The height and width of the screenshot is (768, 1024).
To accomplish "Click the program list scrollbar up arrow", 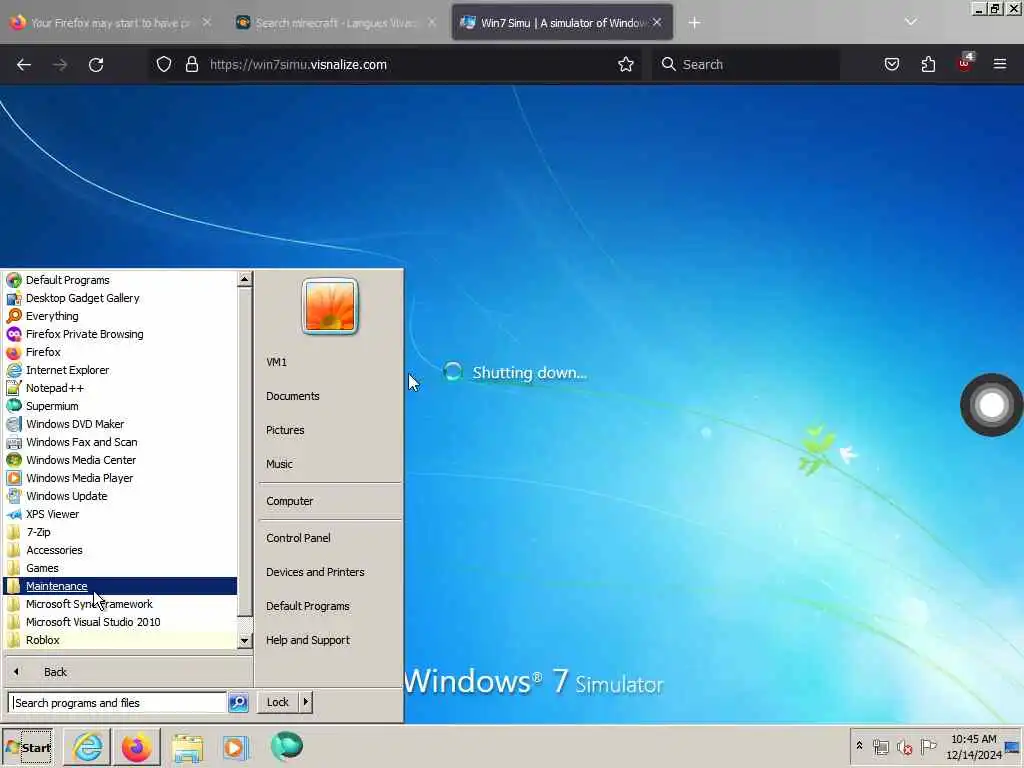I will [244, 279].
